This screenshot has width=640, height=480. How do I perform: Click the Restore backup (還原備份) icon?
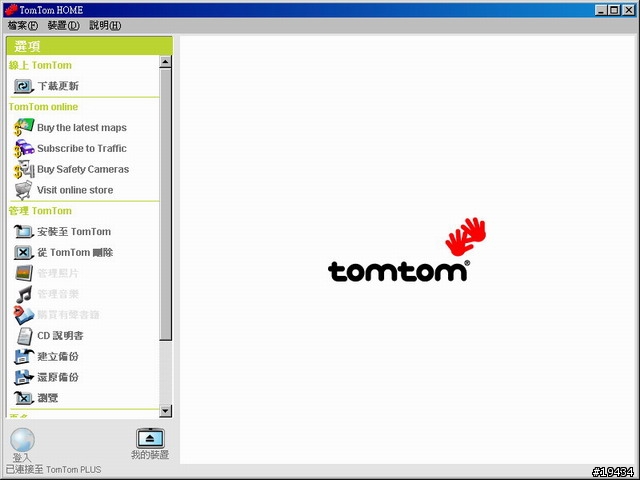coord(23,377)
